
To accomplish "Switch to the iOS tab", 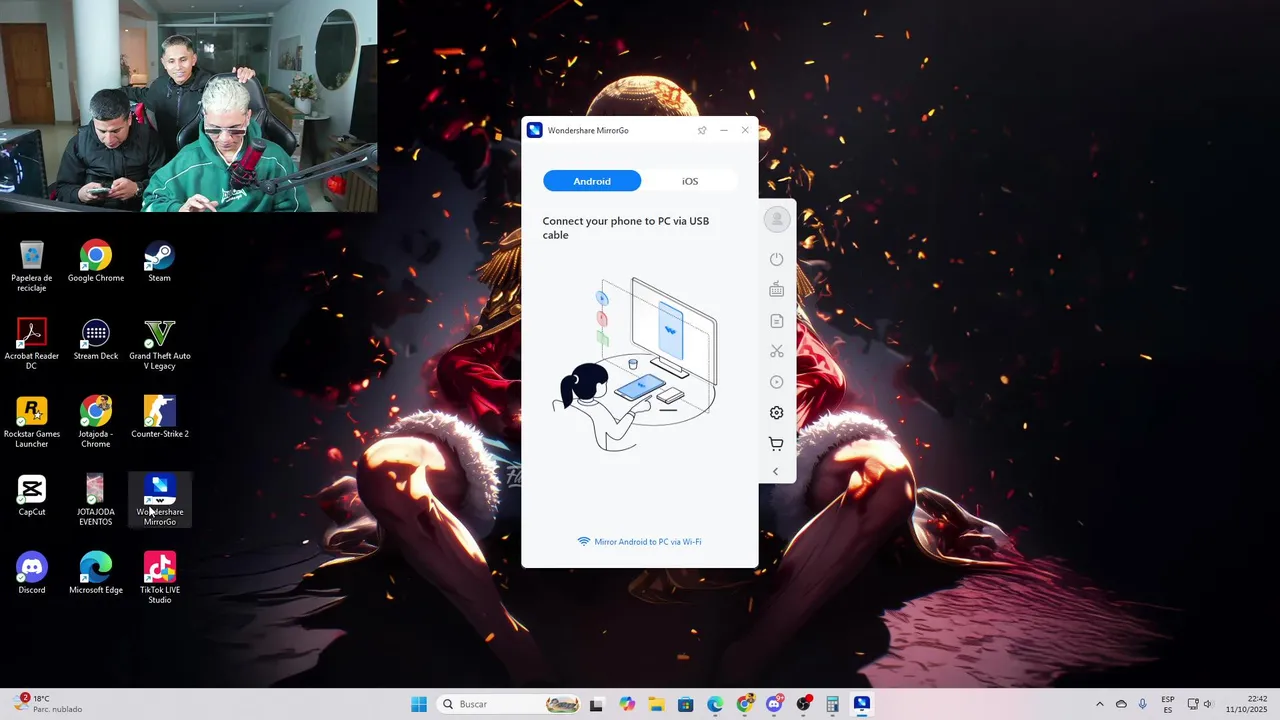I will pyautogui.click(x=690, y=181).
